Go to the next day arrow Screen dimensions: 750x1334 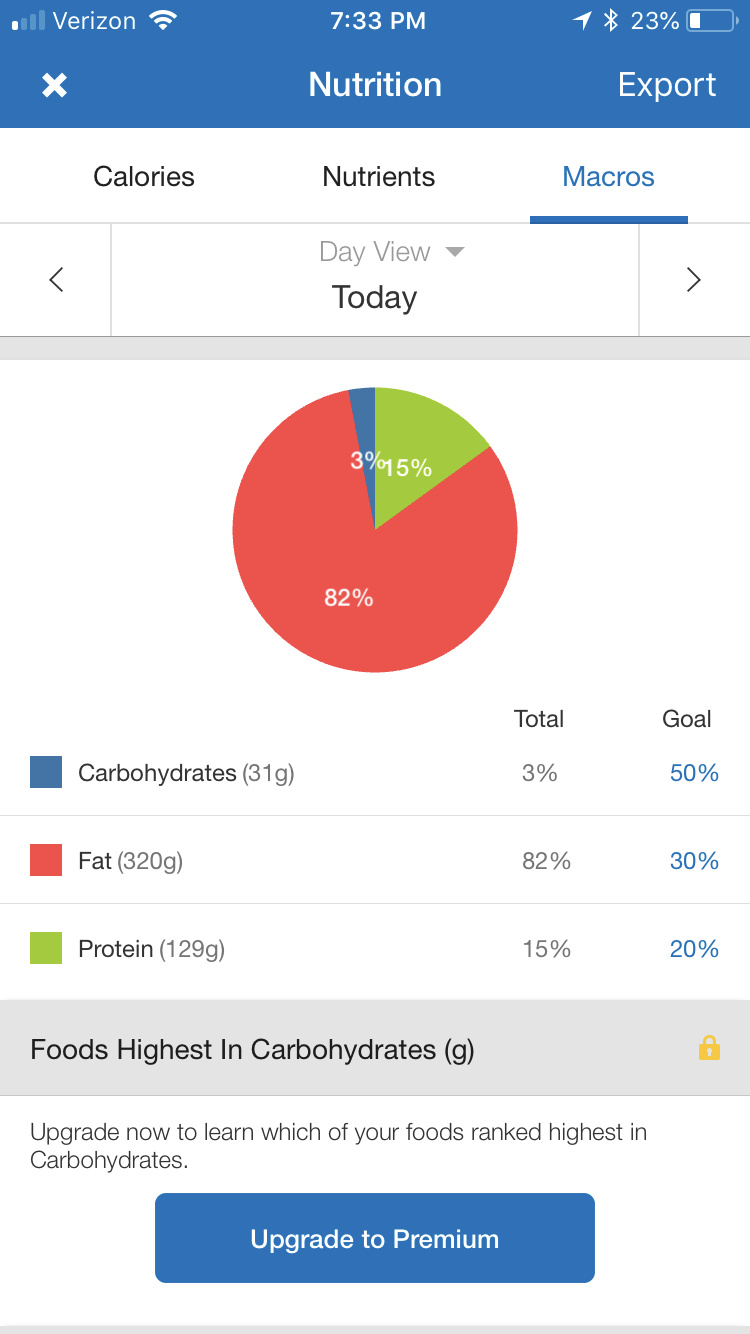tap(693, 280)
